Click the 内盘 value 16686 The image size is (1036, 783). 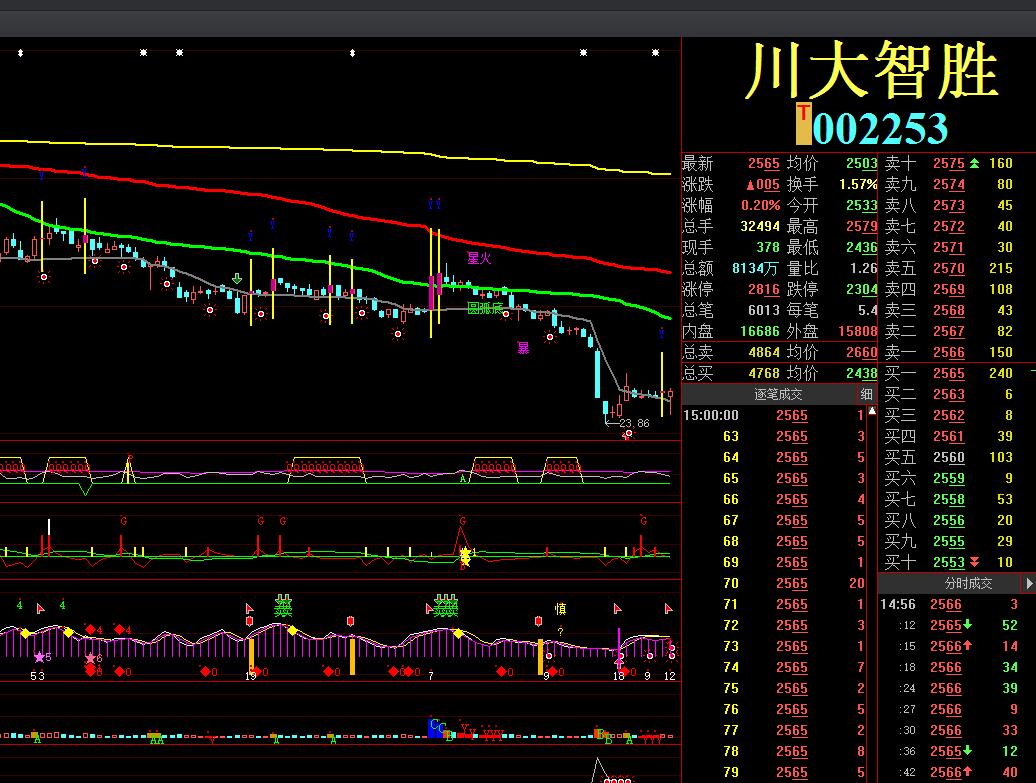pyautogui.click(x=760, y=331)
